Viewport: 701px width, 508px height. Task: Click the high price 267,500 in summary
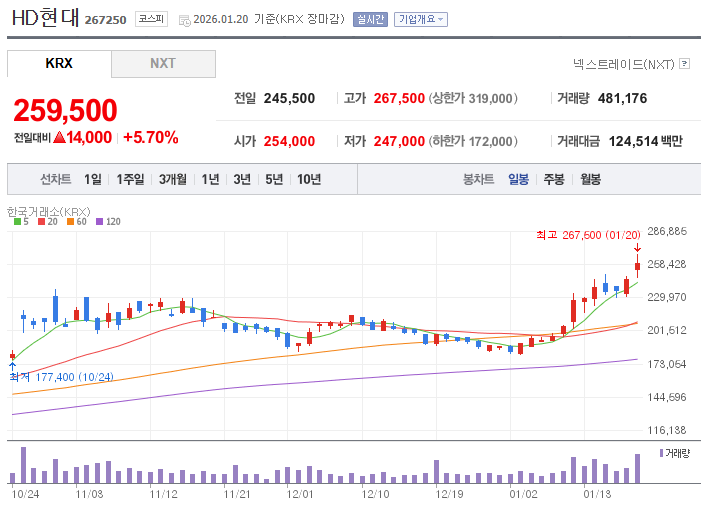[399, 98]
